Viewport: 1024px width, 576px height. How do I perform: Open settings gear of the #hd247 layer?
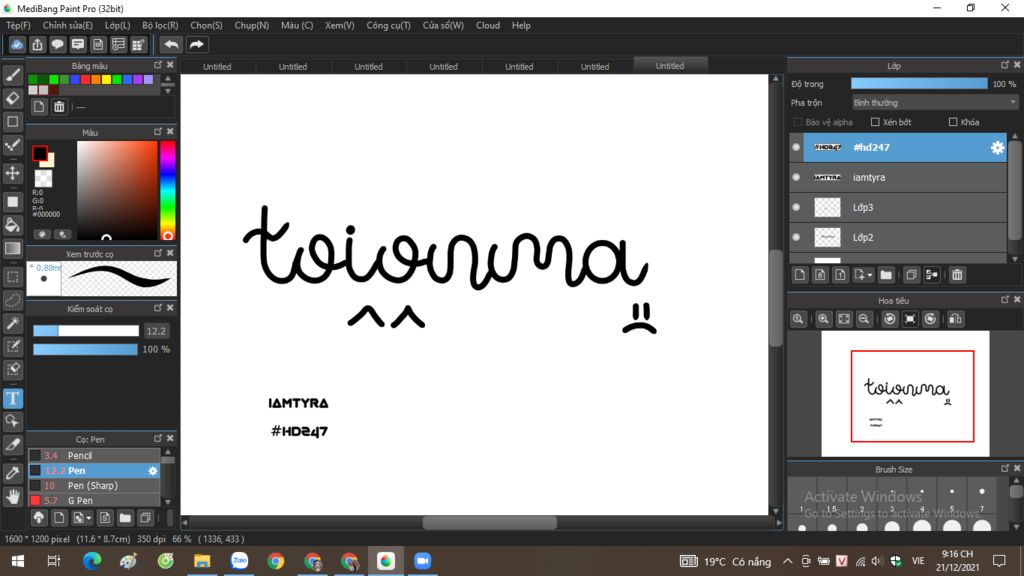tap(997, 148)
